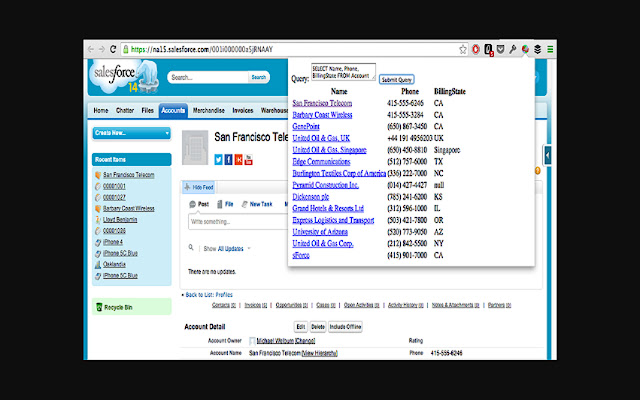Bookmark page with the star icon

[462, 49]
